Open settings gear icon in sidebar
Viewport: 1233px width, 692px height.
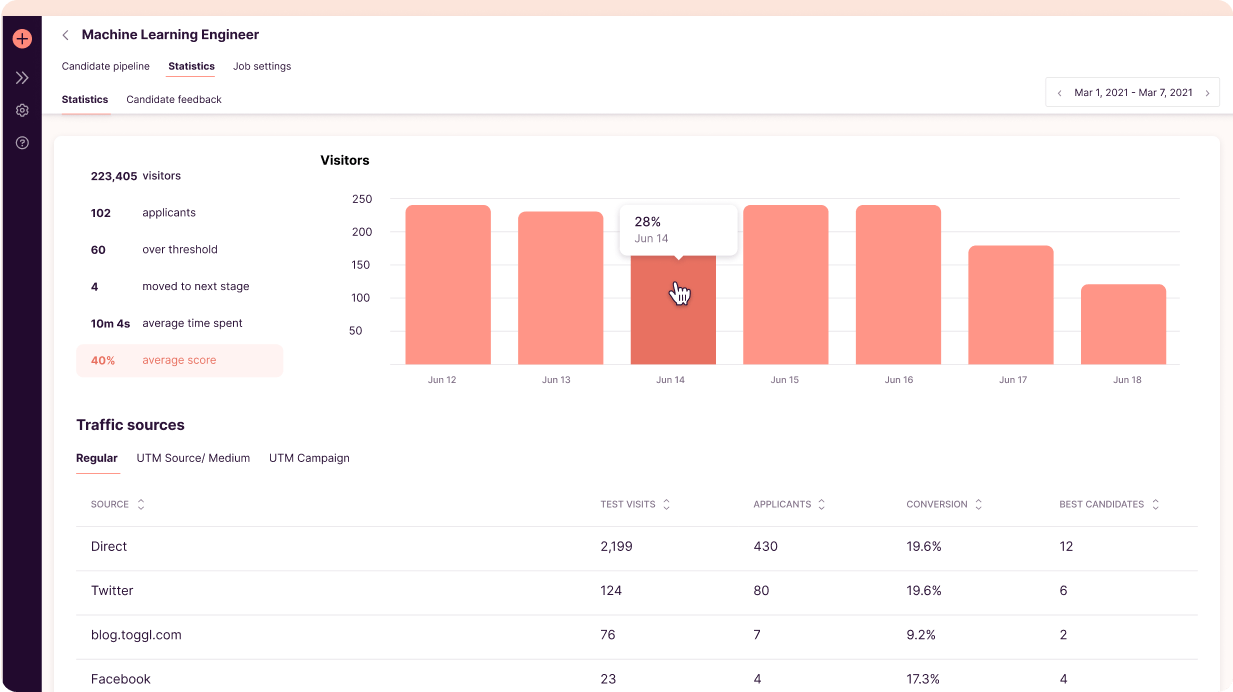[x=22, y=111]
